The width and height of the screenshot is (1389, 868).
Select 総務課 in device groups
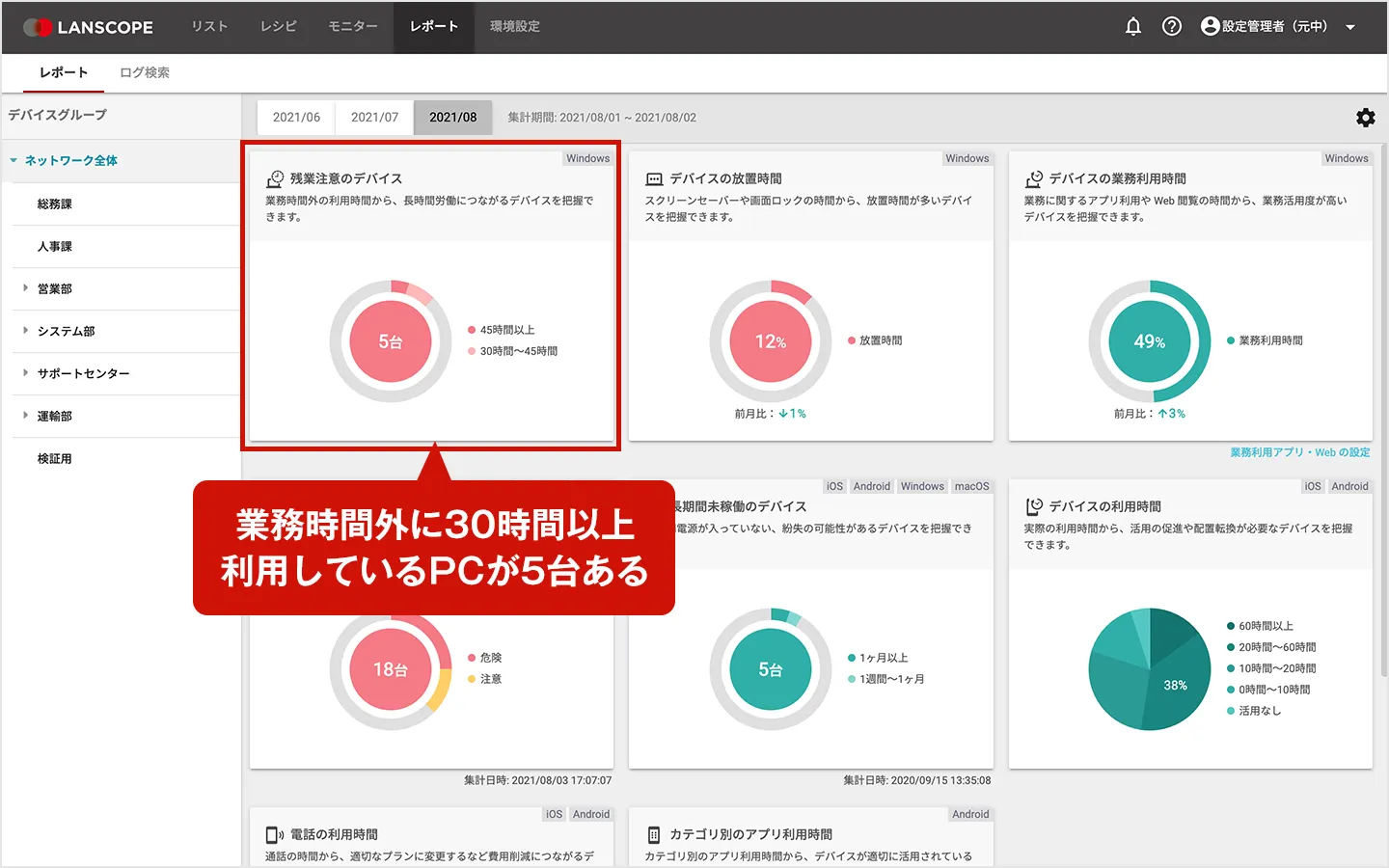55,204
